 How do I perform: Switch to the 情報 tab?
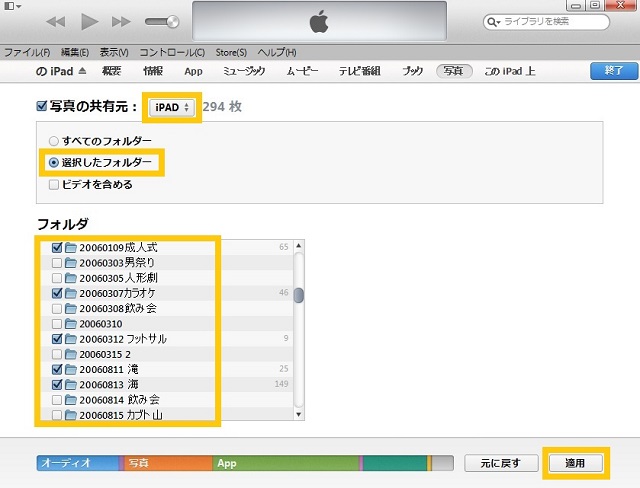pos(153,71)
